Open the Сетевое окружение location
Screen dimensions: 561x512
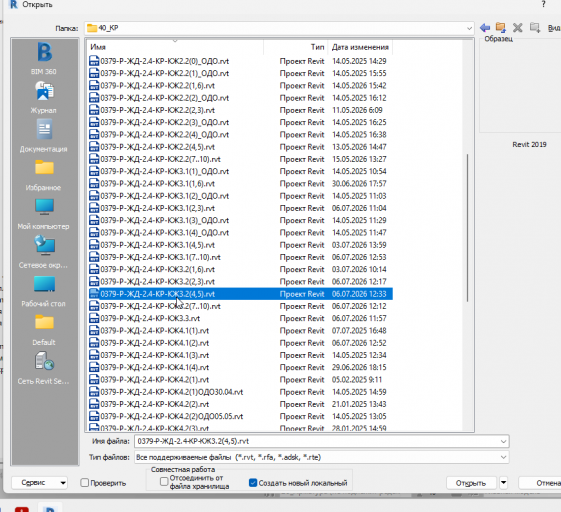tap(44, 252)
